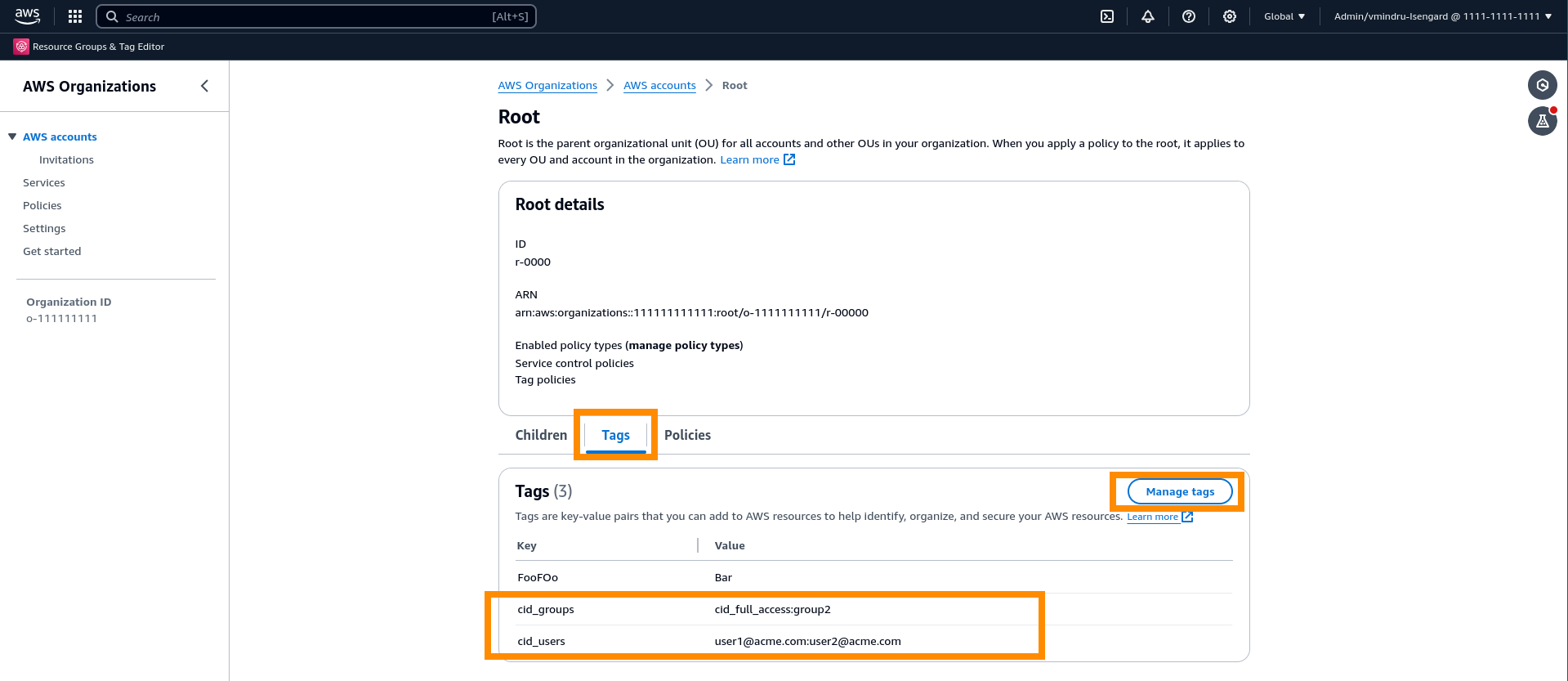Open the help question mark icon
The width and height of the screenshot is (1568, 681).
(1189, 16)
